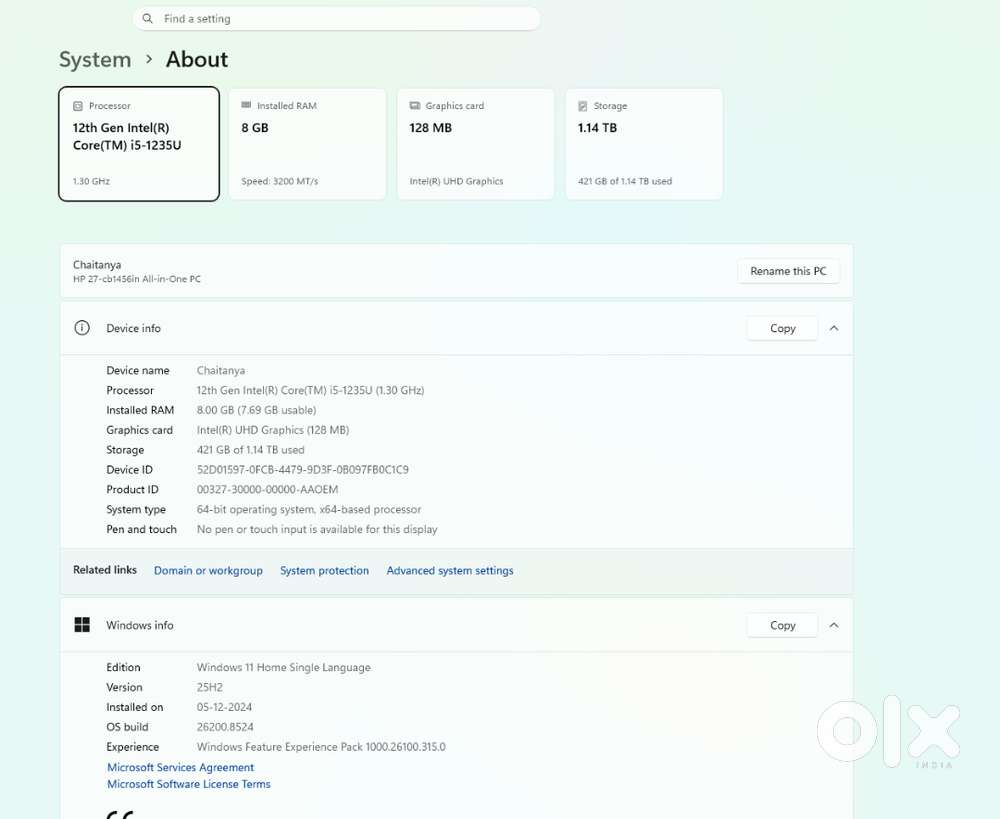
Task: Select installed on date 05-12-2024
Action: (x=224, y=707)
